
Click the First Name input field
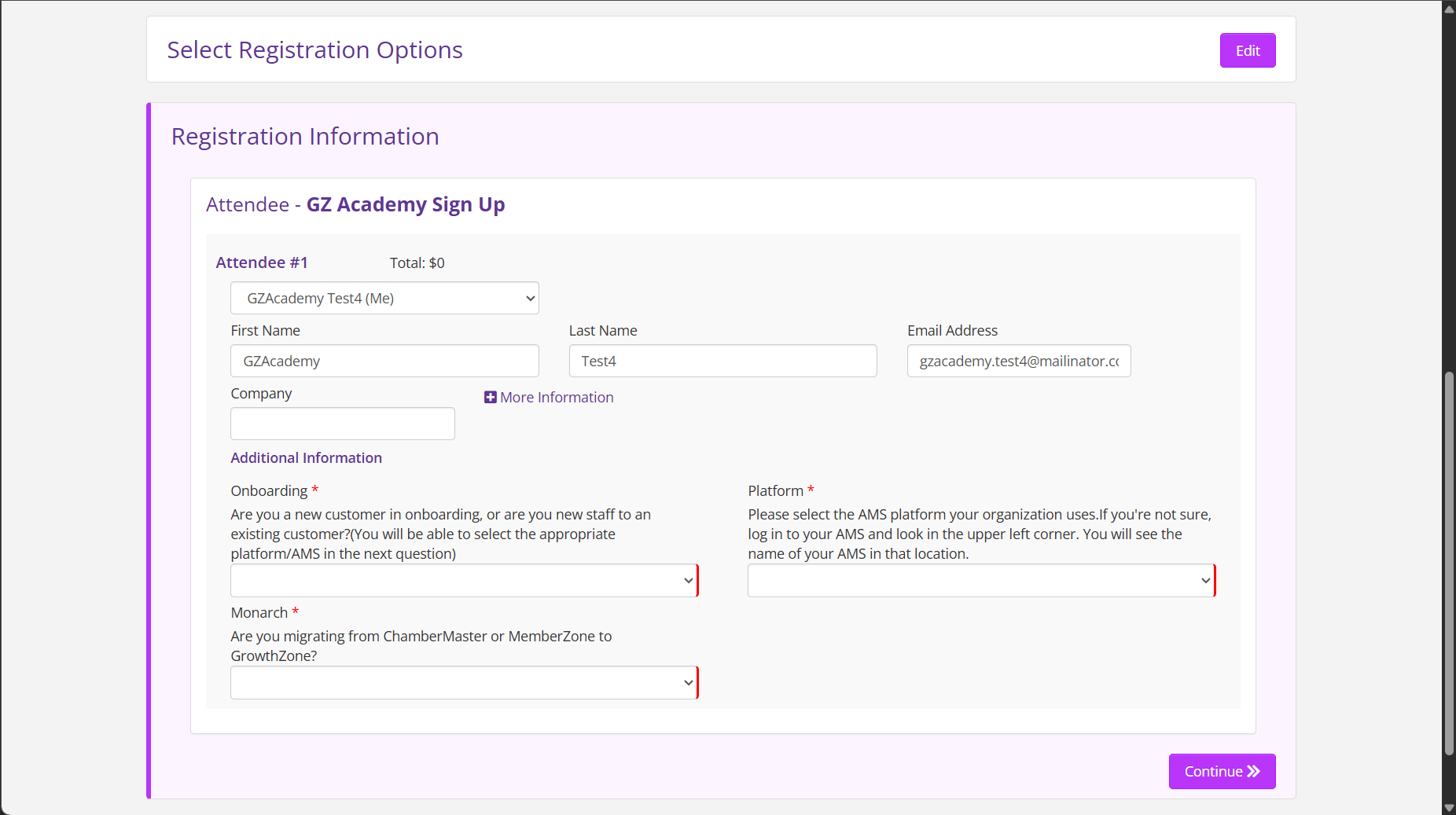point(384,361)
